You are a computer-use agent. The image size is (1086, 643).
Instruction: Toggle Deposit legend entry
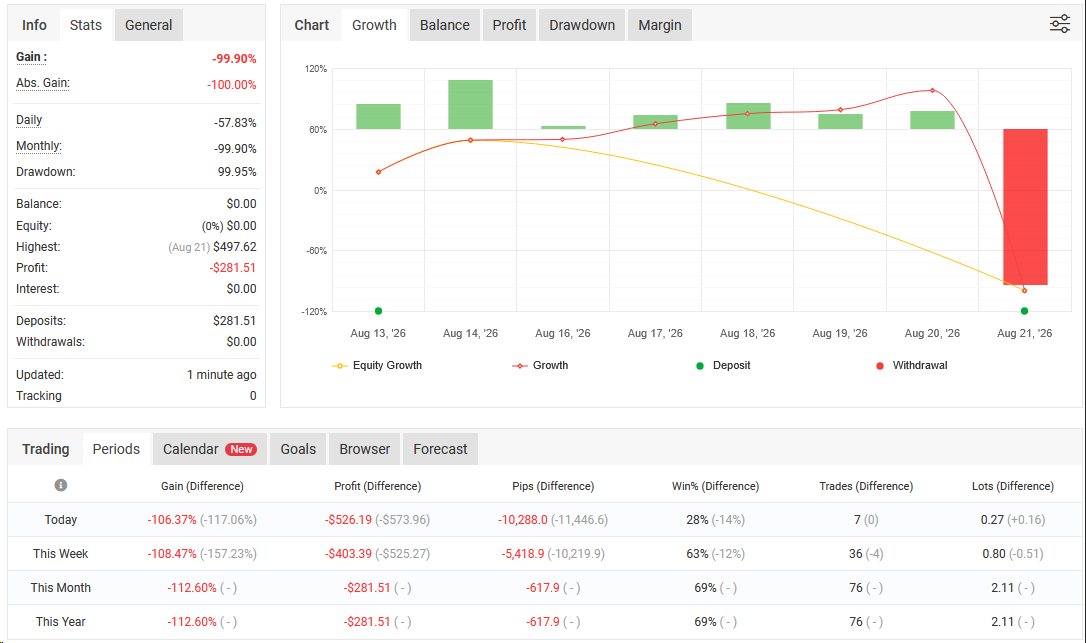pos(723,365)
